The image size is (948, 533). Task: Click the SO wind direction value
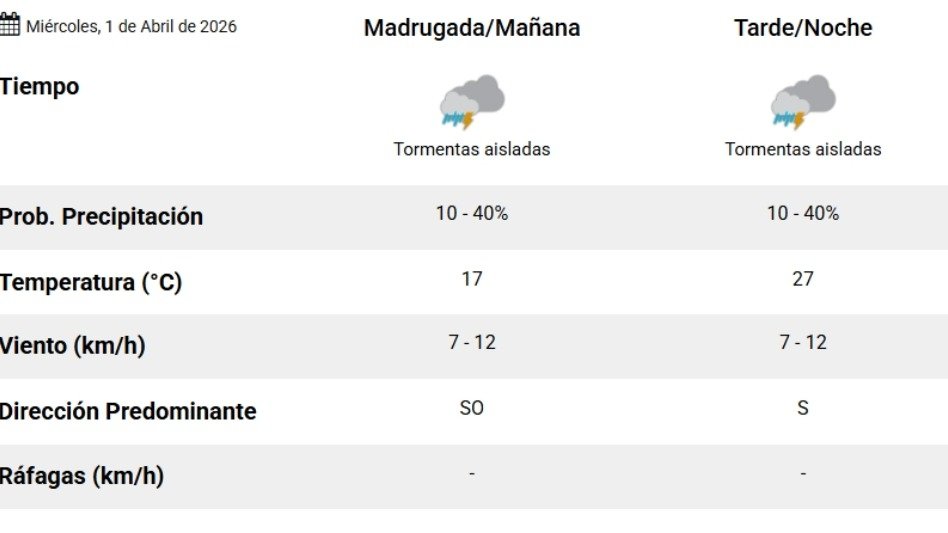[x=472, y=408]
